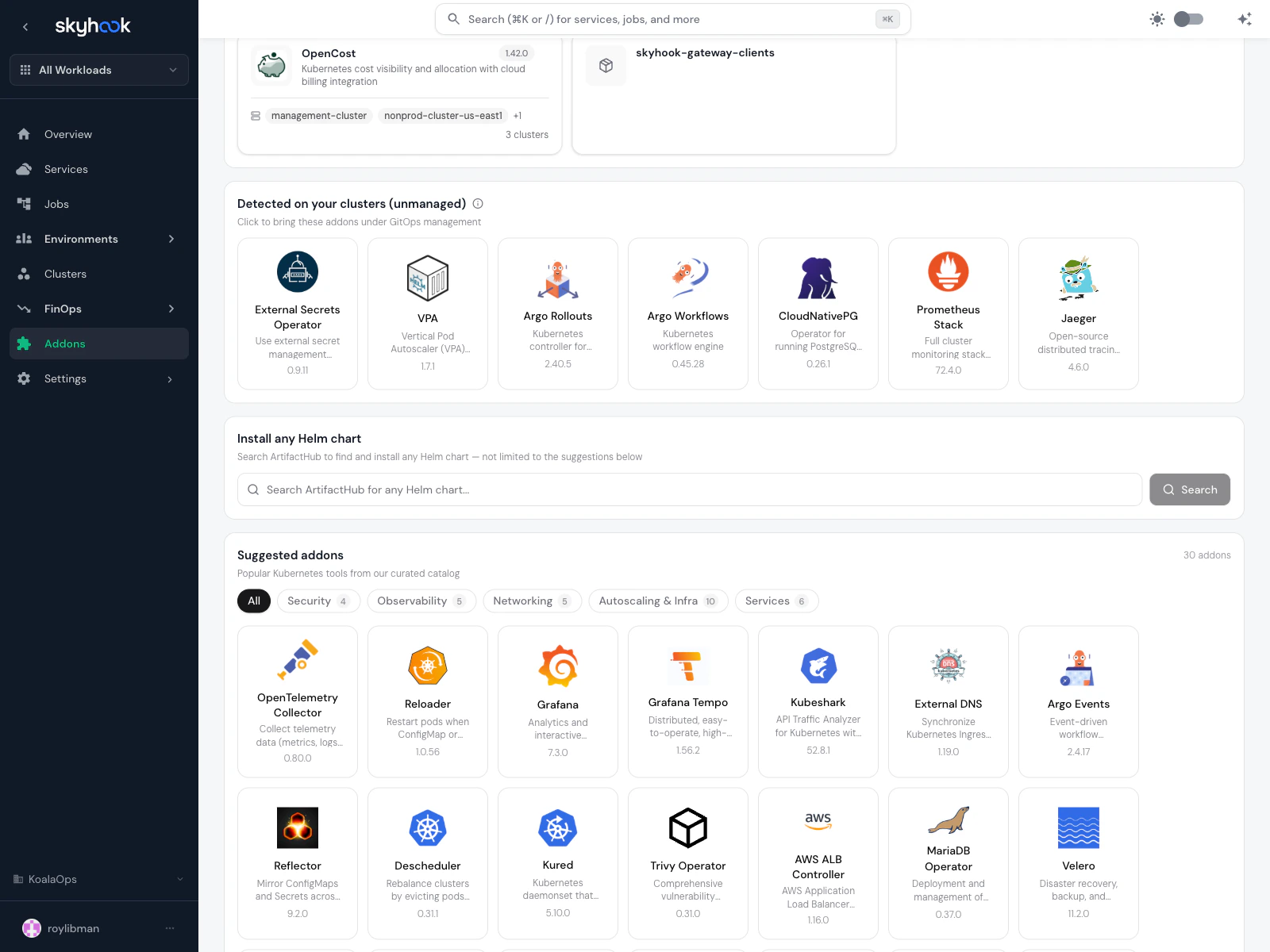
Task: Expand the Environments sidebar section
Action: point(80,239)
